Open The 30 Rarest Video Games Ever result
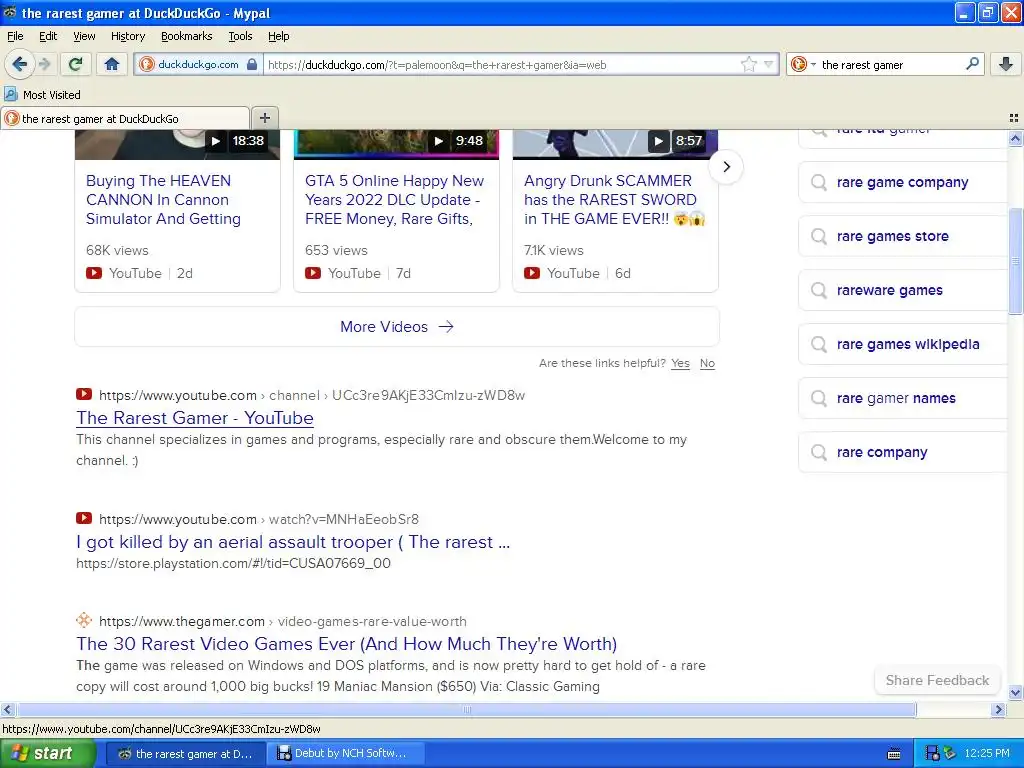 tap(346, 644)
